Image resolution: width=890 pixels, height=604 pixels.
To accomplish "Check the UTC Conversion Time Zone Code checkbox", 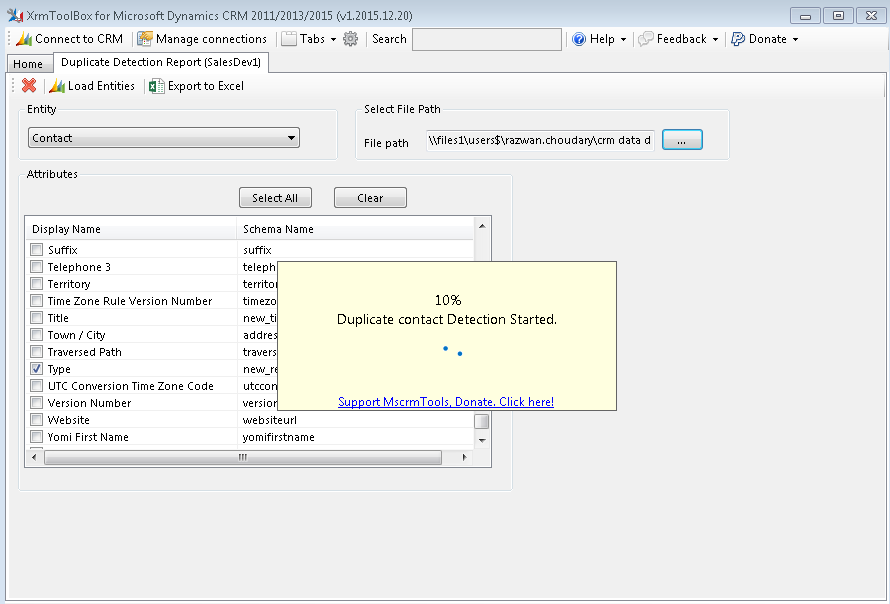I will [x=37, y=386].
